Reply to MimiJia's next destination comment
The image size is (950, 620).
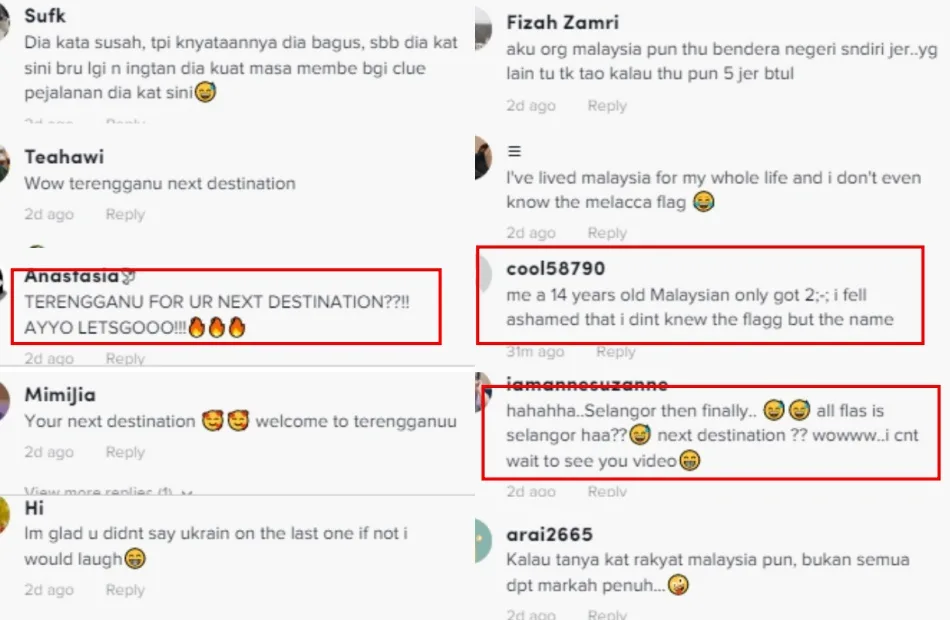[125, 452]
